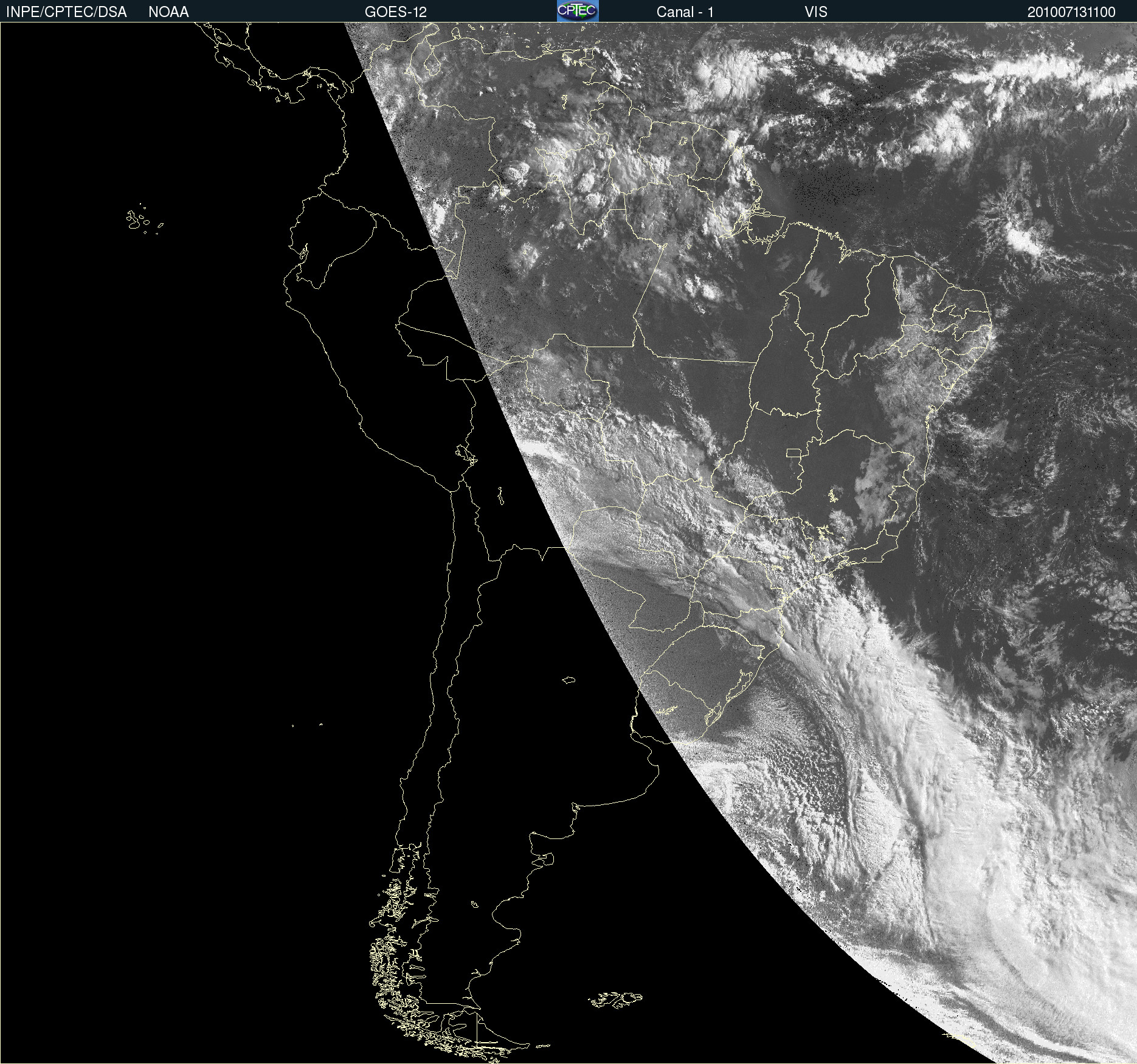Viewport: 1137px width, 1064px height.
Task: Click the CPTEC logo in the header
Action: click(x=578, y=11)
